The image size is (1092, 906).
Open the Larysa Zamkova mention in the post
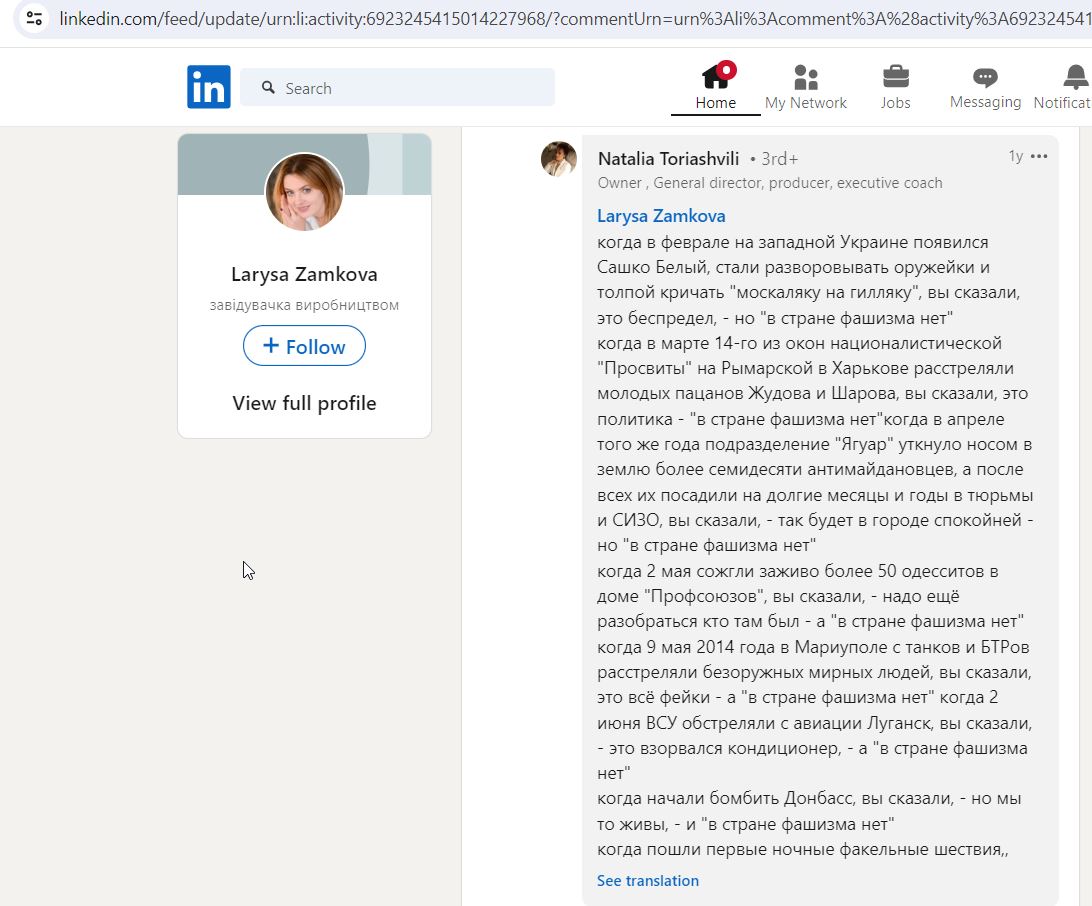click(x=660, y=215)
